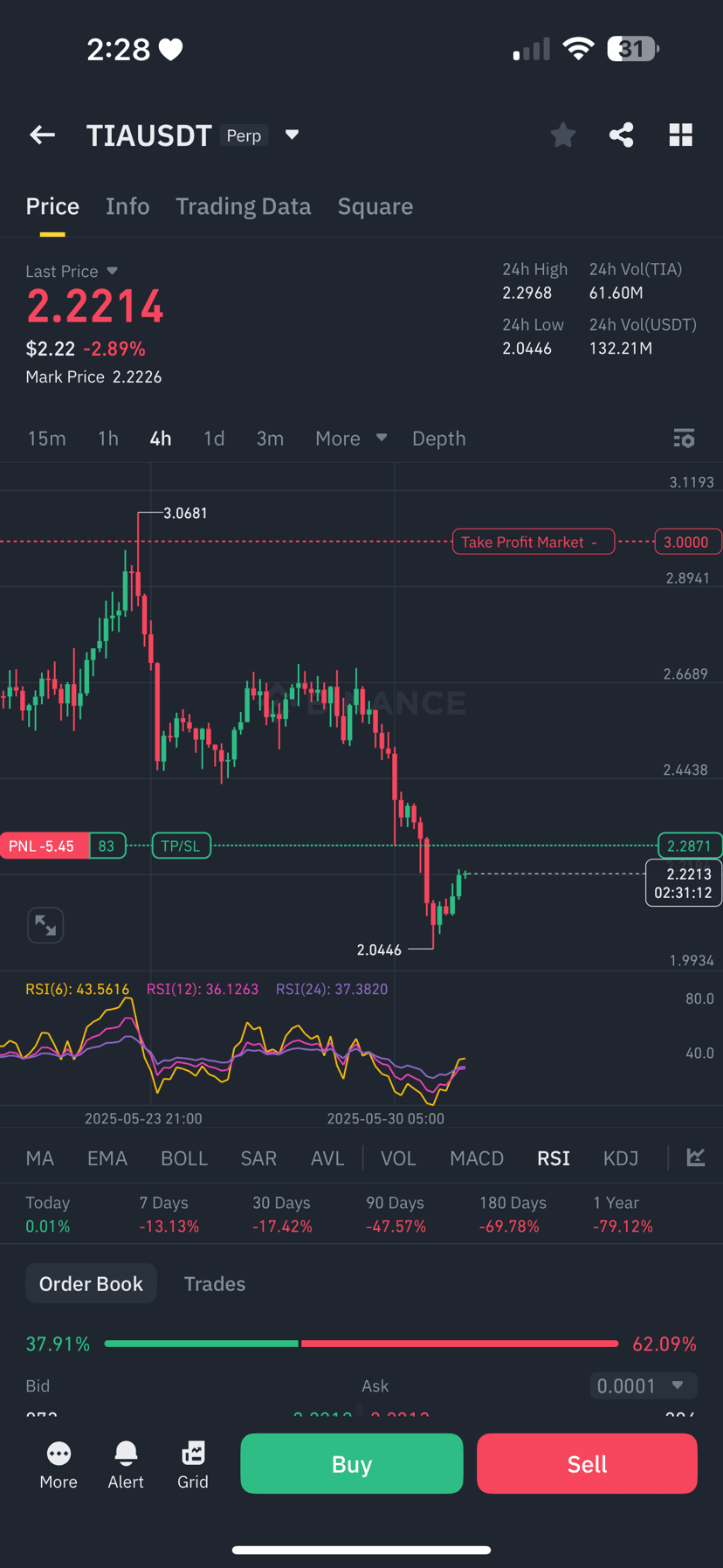Toggle the BOLL indicator
The width and height of the screenshot is (723, 1568).
pyautogui.click(x=184, y=1158)
